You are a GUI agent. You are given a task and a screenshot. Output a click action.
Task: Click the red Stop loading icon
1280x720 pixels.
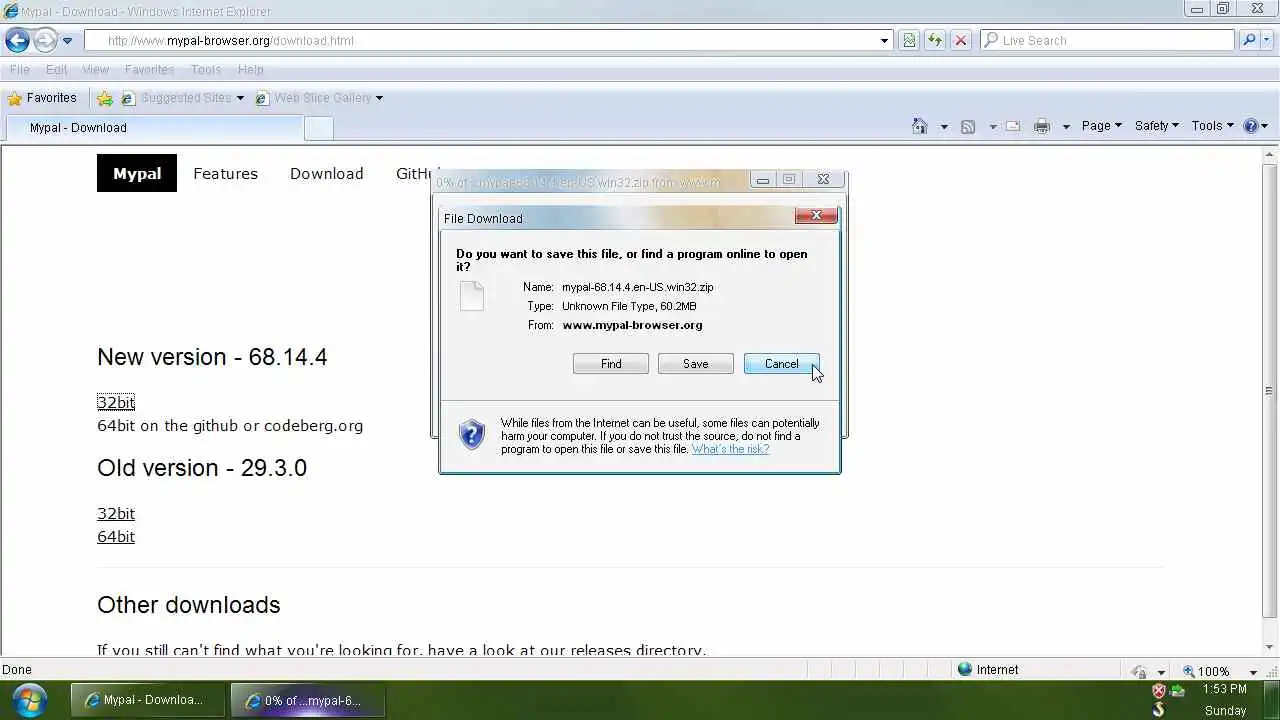[x=961, y=41]
